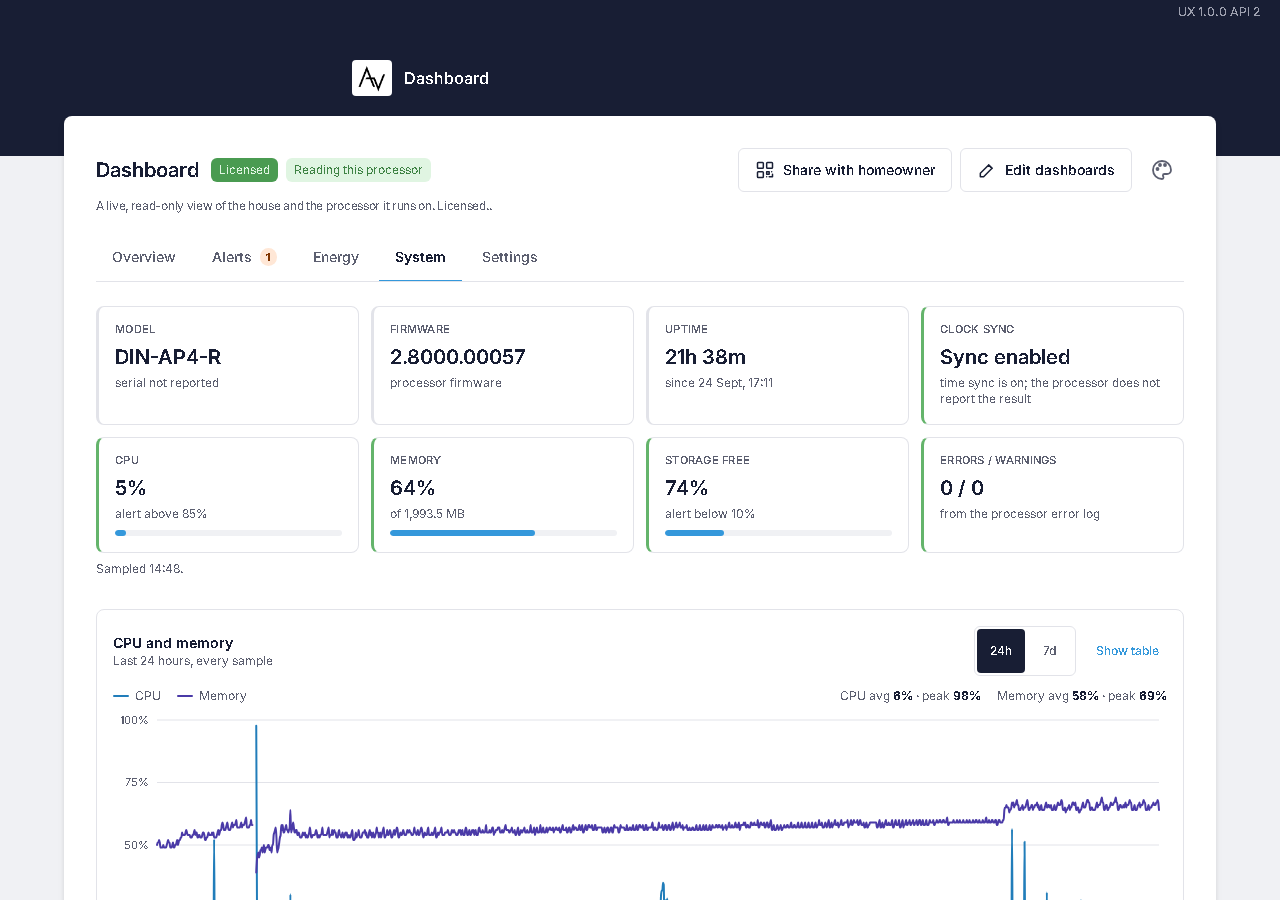Click Edit dashboards button

tap(1046, 170)
